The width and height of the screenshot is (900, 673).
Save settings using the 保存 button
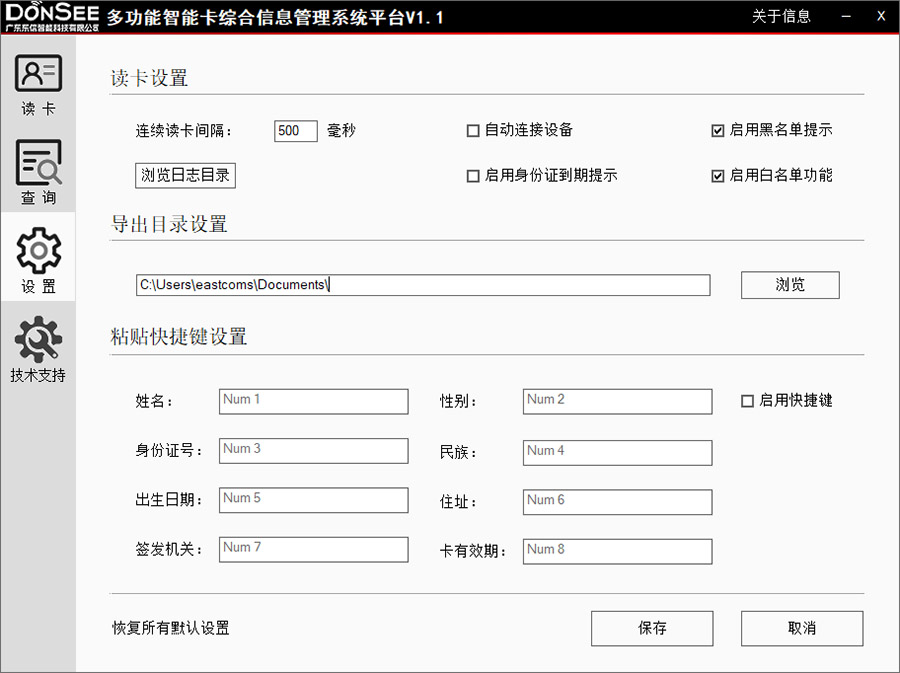point(651,628)
